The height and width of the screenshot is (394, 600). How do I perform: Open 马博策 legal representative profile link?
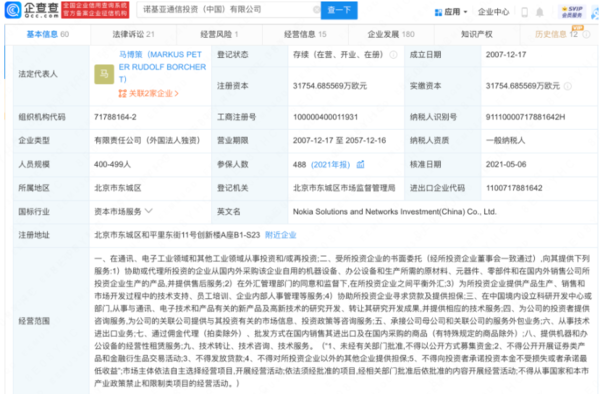click(162, 67)
